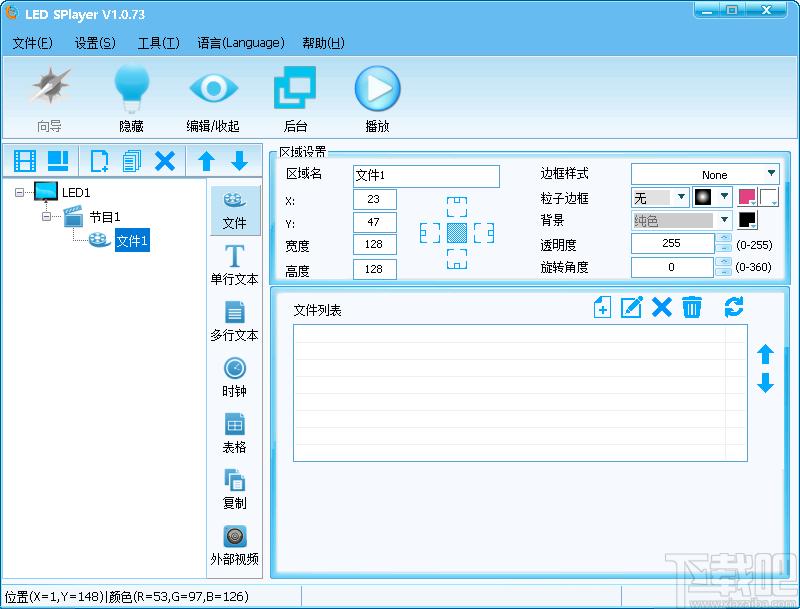Move tree item down with arrow

tap(239, 161)
